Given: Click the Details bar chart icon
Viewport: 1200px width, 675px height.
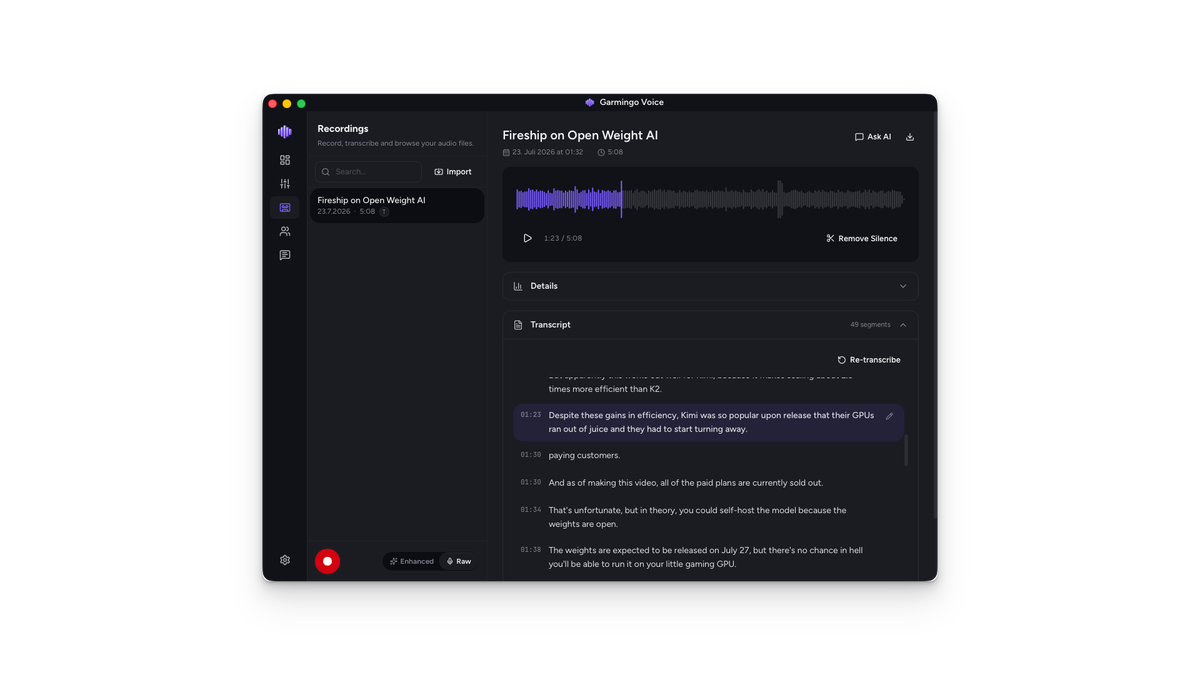Looking at the screenshot, I should 518,286.
